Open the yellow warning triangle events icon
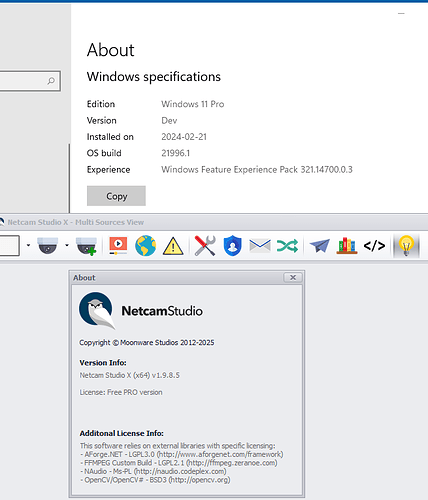This screenshot has height=500, width=428. (x=173, y=246)
